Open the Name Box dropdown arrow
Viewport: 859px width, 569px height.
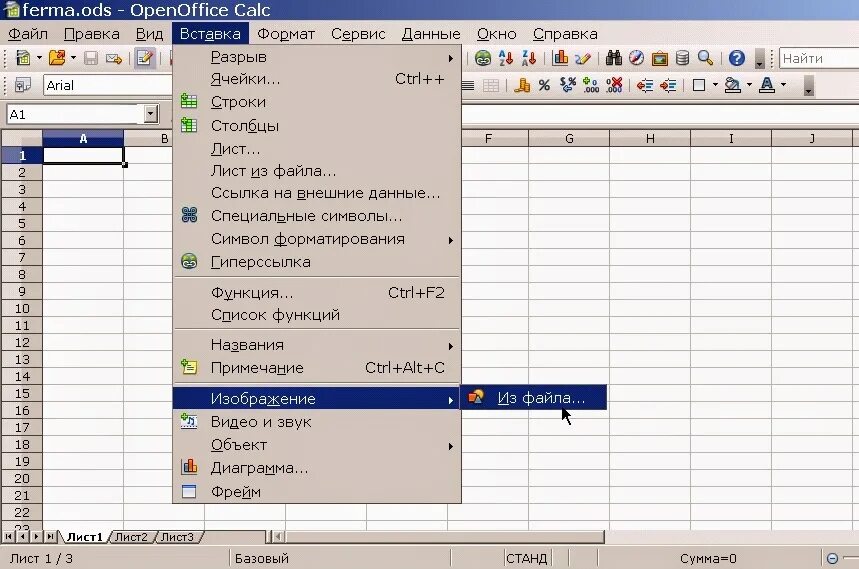150,114
